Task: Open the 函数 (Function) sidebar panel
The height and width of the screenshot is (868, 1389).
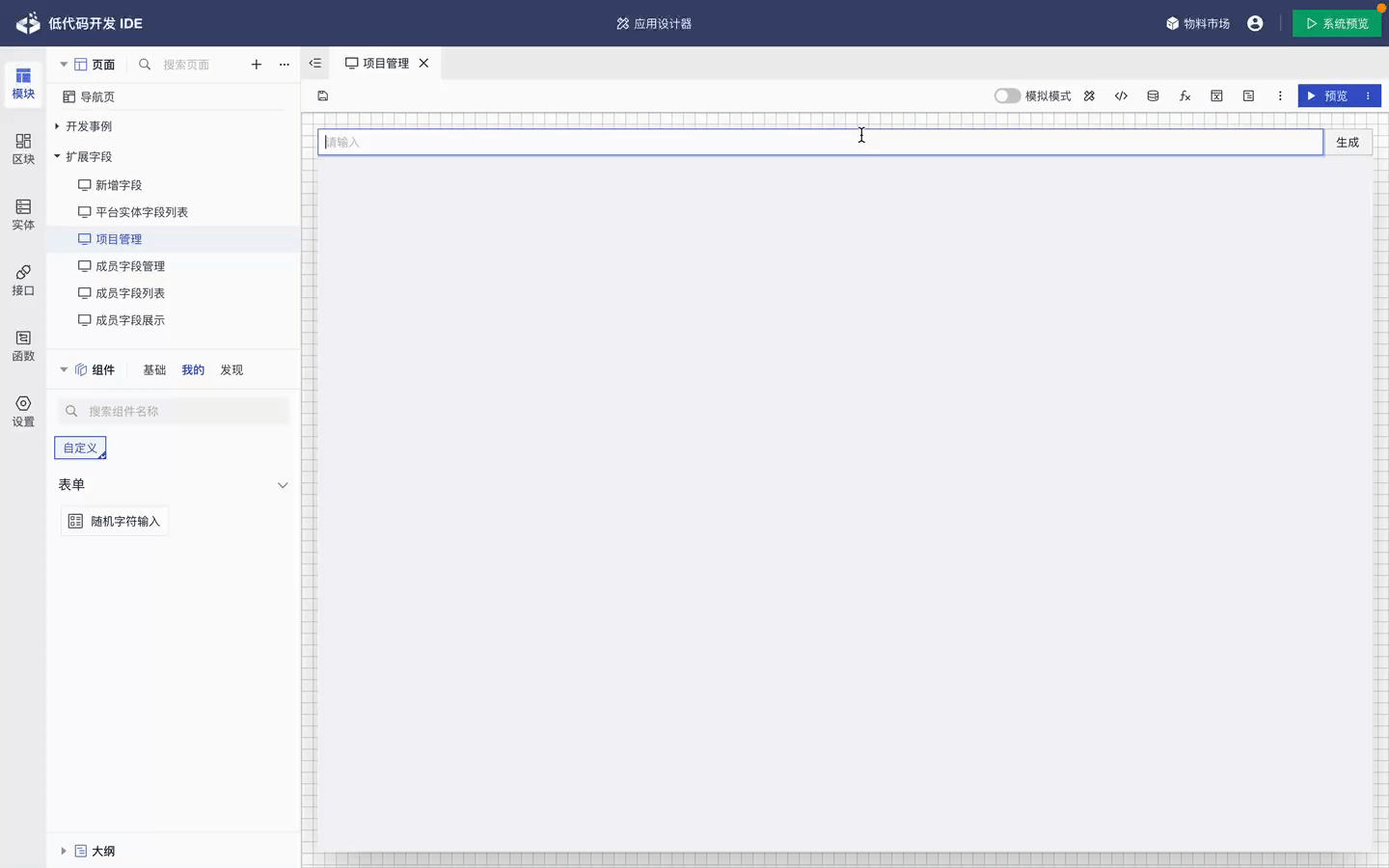Action: [23, 345]
